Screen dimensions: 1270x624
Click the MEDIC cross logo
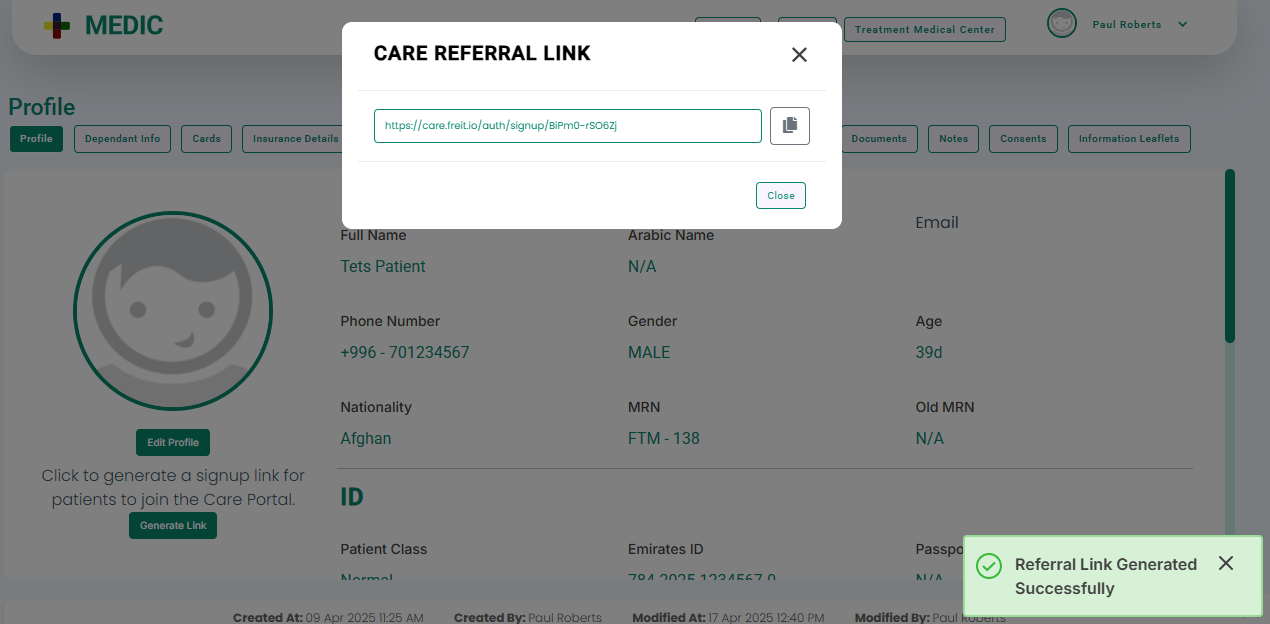57,26
